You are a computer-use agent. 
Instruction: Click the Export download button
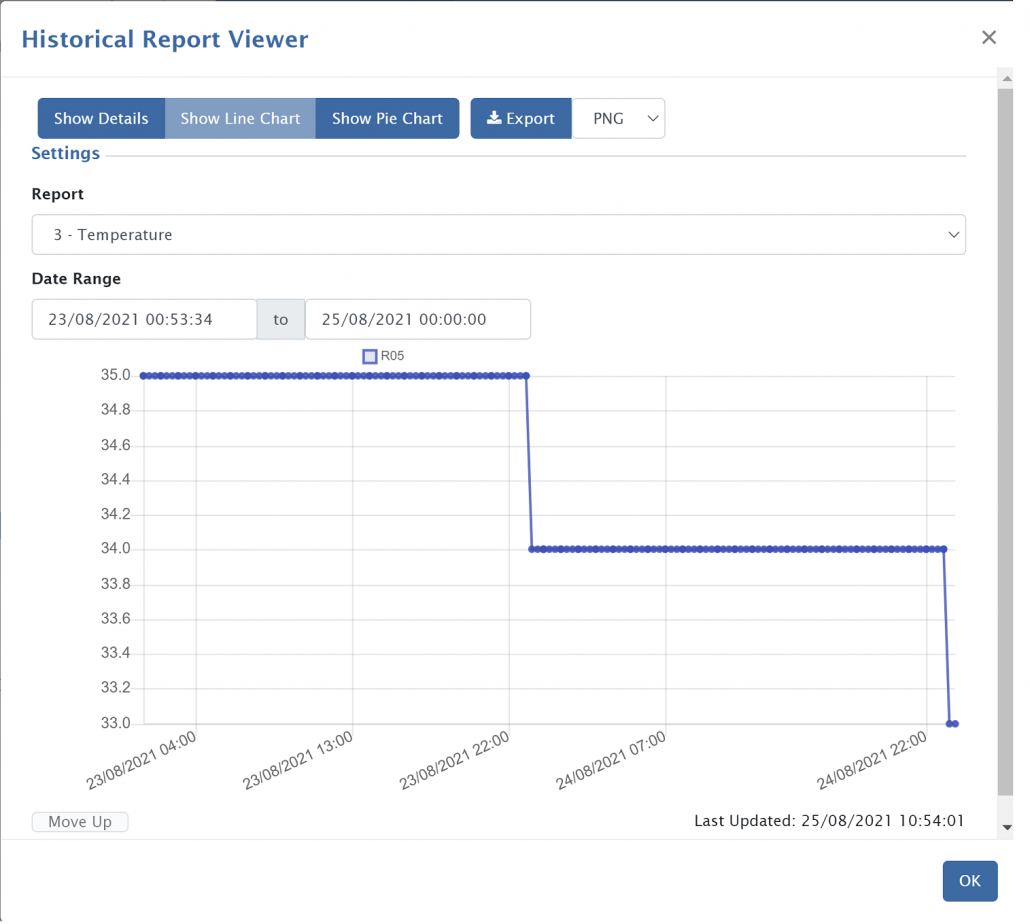tap(520, 118)
